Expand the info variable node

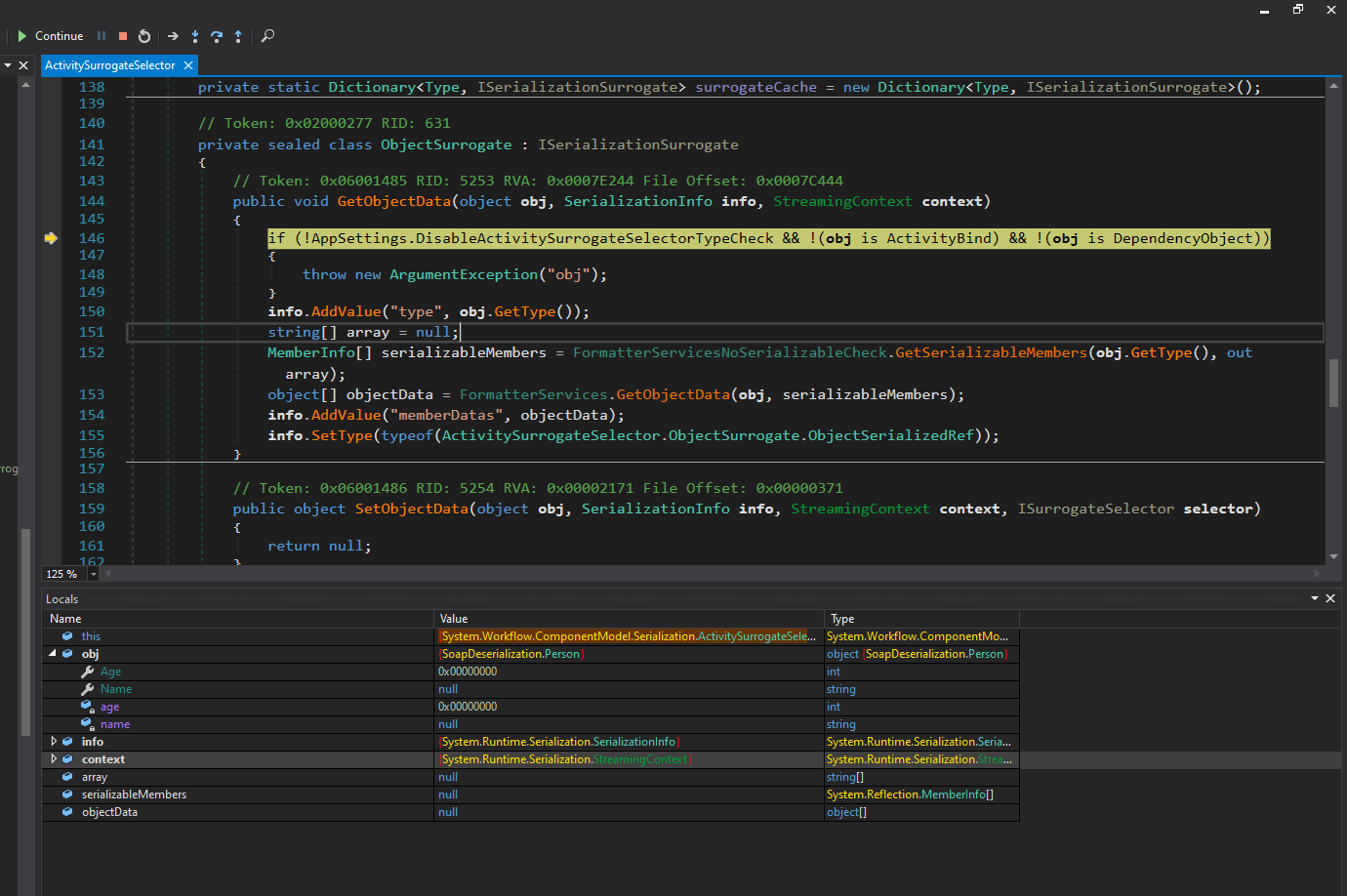click(53, 741)
